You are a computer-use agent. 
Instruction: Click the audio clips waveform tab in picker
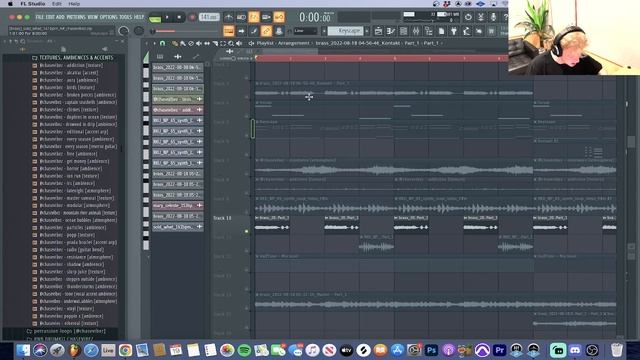pyautogui.click(x=178, y=57)
